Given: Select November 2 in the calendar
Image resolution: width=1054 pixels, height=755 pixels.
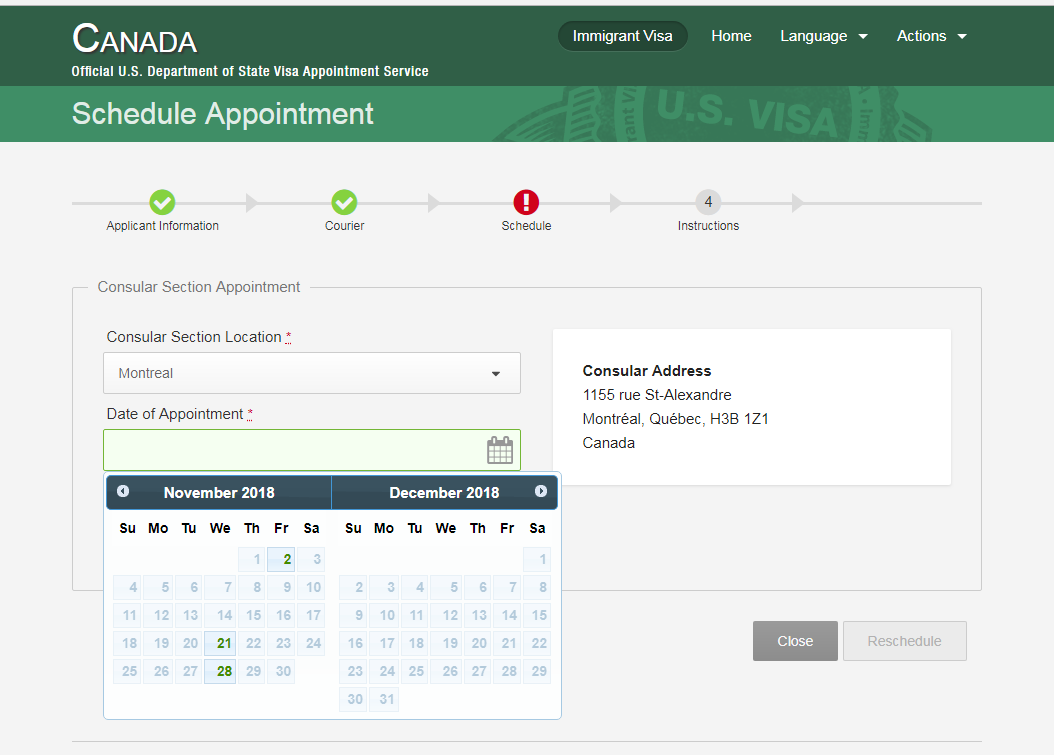Looking at the screenshot, I should [281, 559].
